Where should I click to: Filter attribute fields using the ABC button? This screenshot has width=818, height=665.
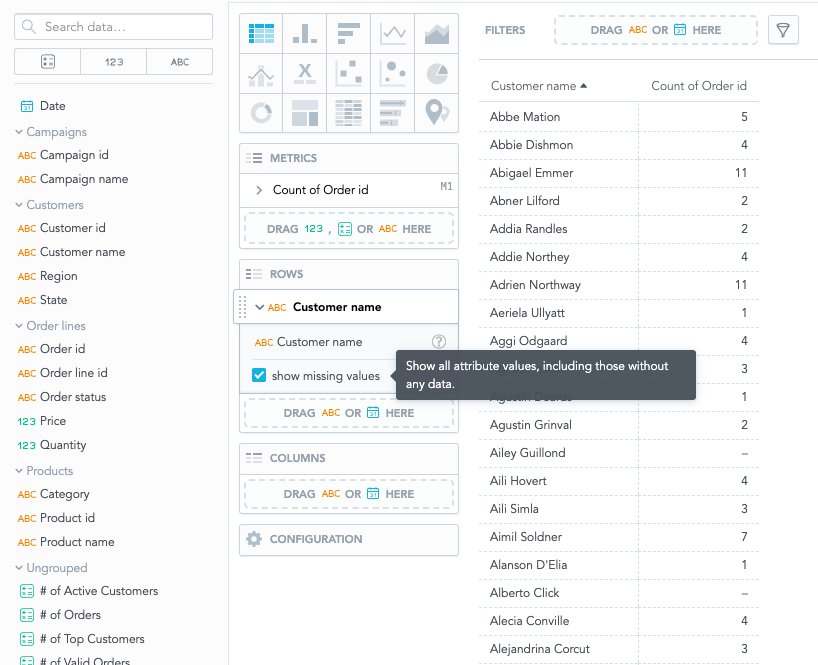(179, 61)
